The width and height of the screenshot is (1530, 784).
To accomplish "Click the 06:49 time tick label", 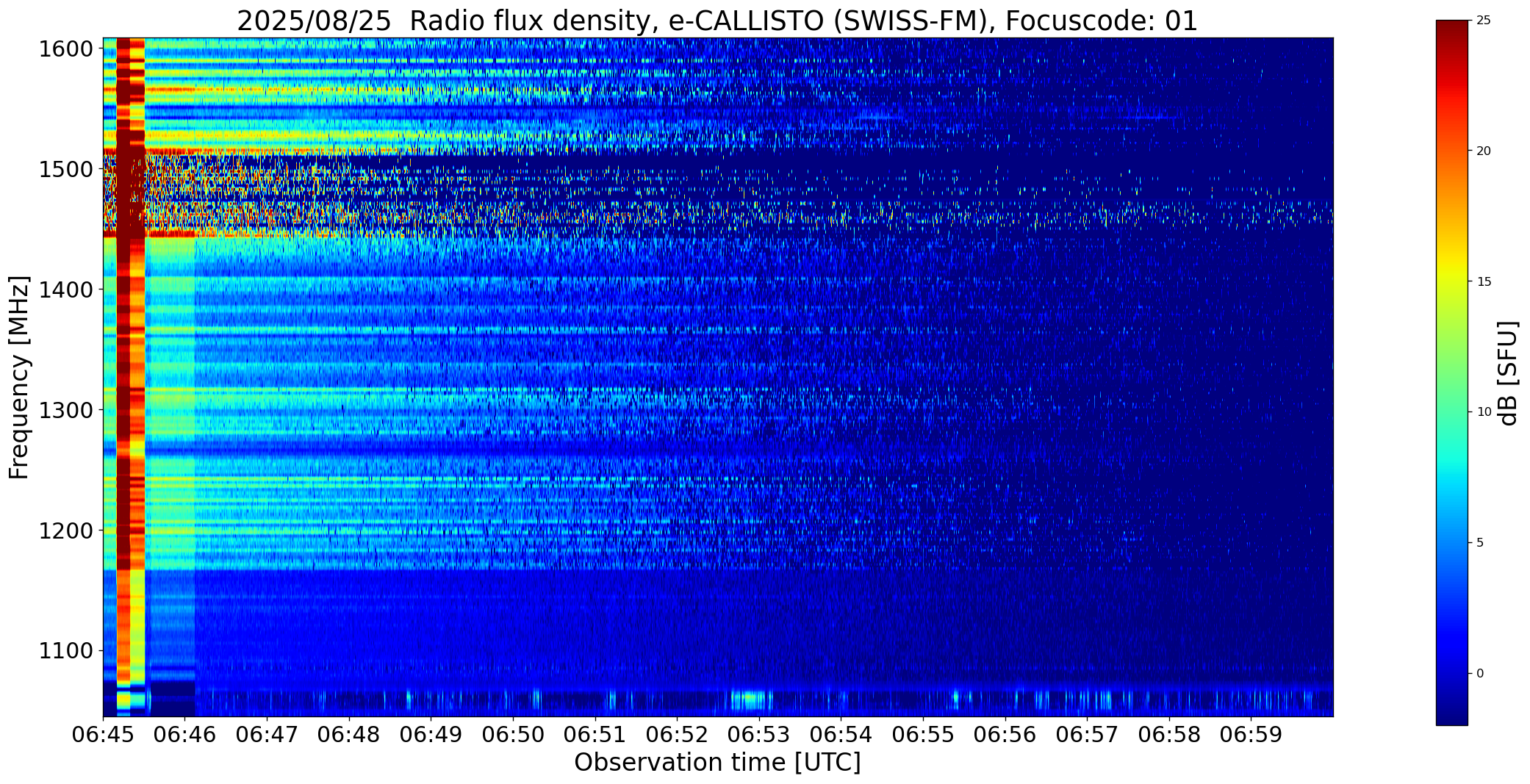I will (x=431, y=735).
